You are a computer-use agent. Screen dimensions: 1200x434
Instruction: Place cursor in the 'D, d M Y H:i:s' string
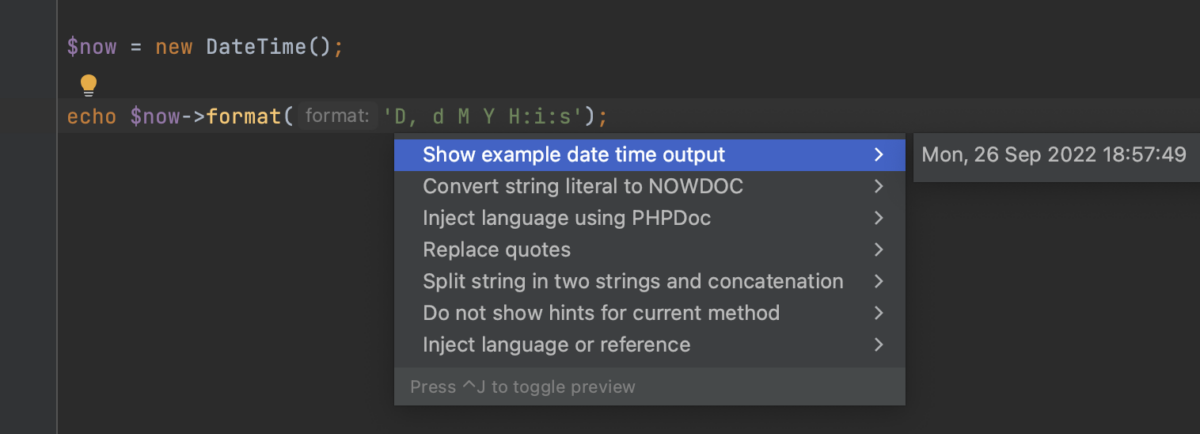click(x=482, y=117)
